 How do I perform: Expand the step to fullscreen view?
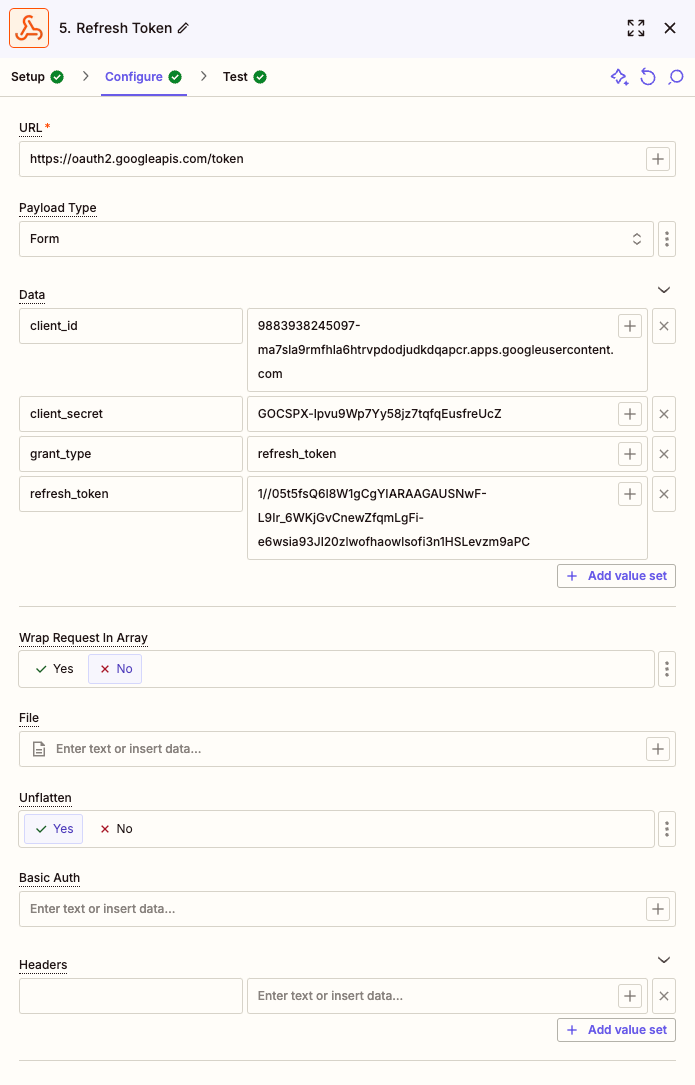635,28
